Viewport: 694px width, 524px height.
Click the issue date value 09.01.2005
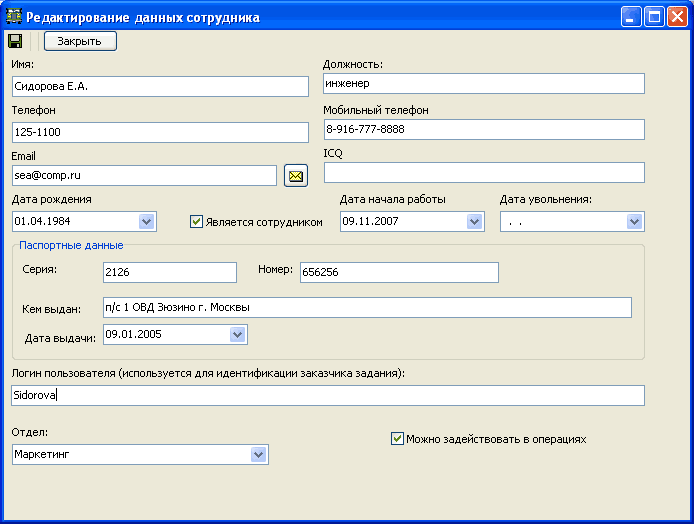pos(133,335)
